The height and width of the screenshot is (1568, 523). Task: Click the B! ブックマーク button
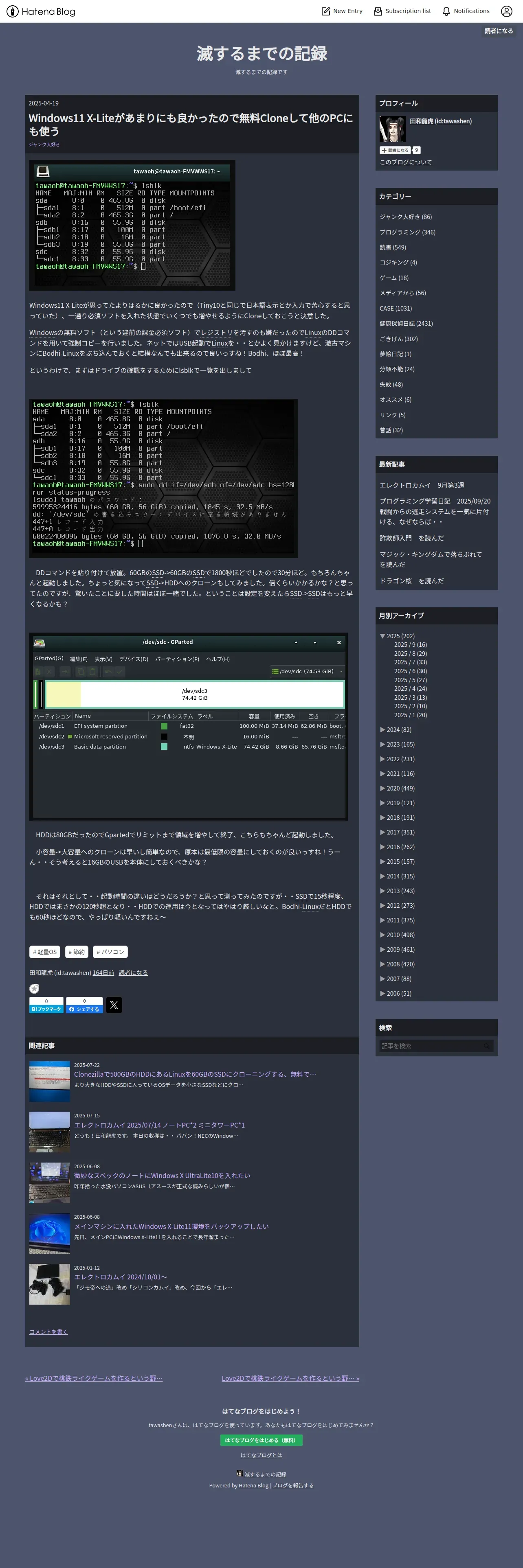(46, 1005)
